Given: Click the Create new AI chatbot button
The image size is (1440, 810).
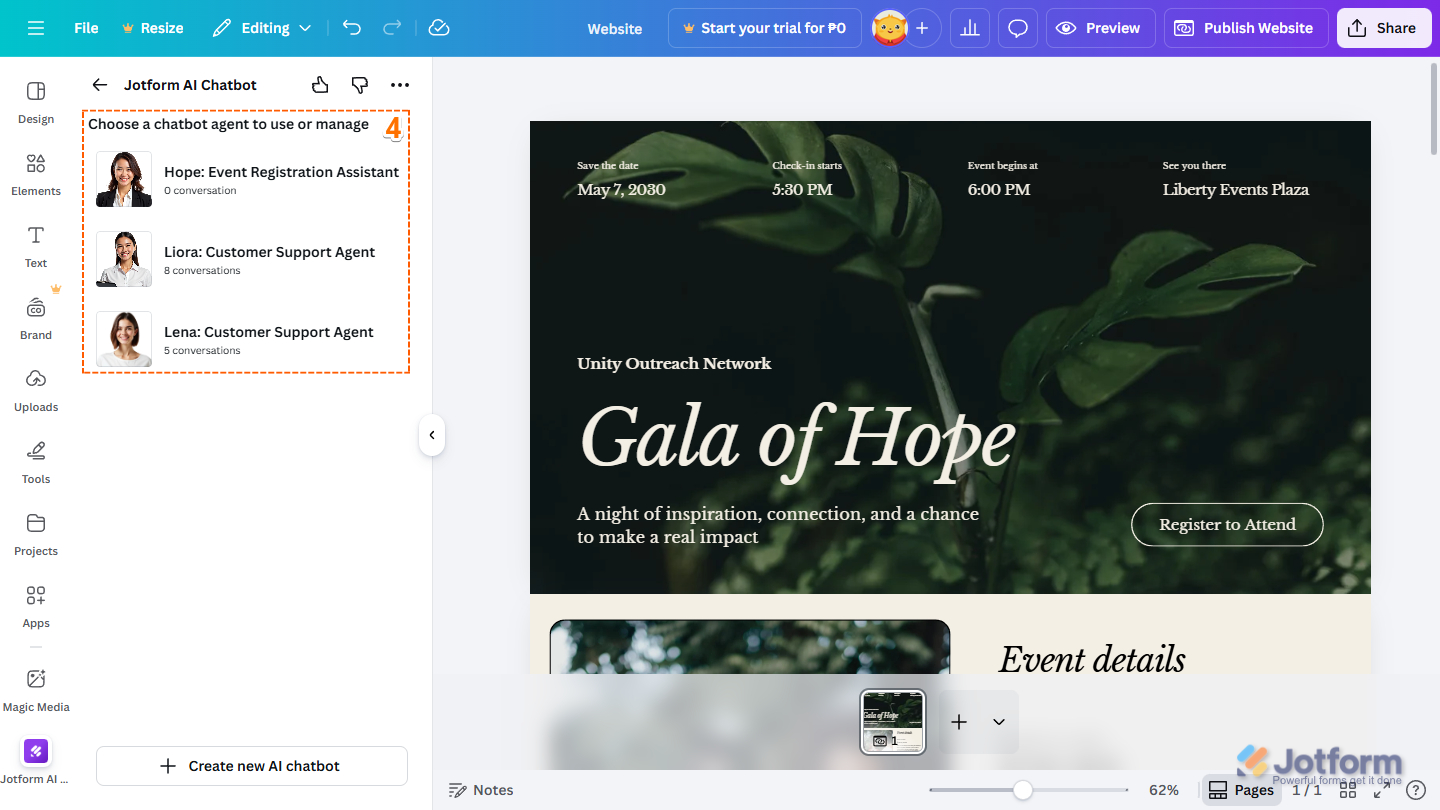Looking at the screenshot, I should 251,765.
